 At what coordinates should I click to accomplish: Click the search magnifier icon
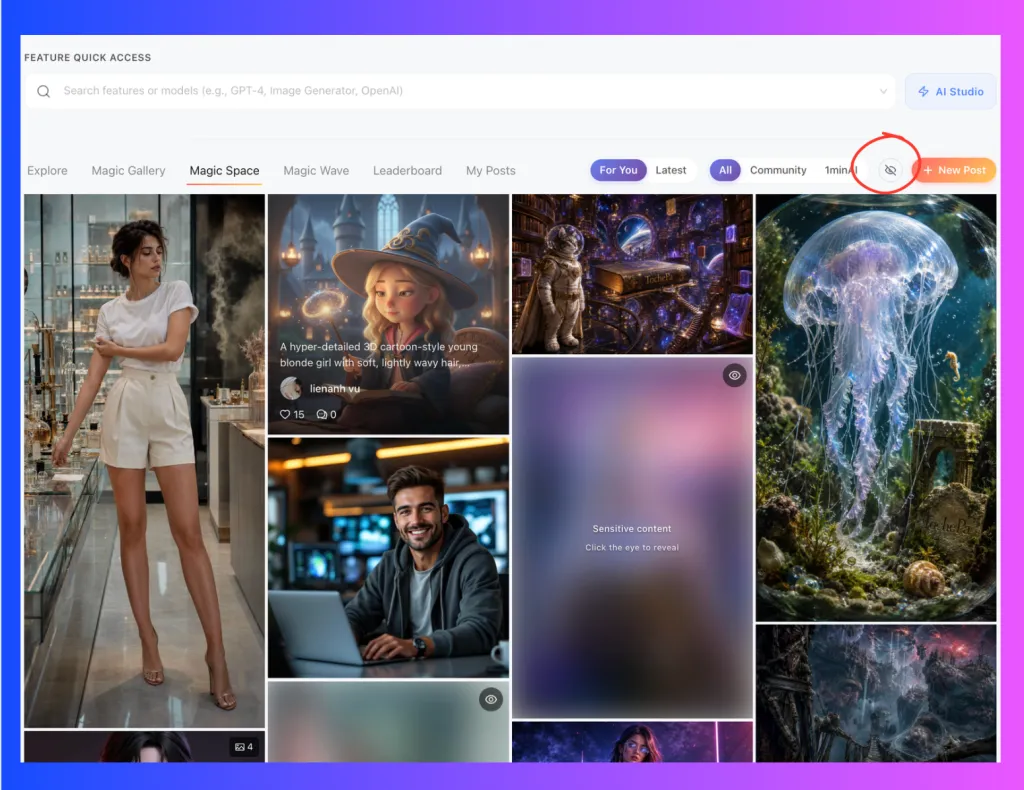click(x=43, y=91)
